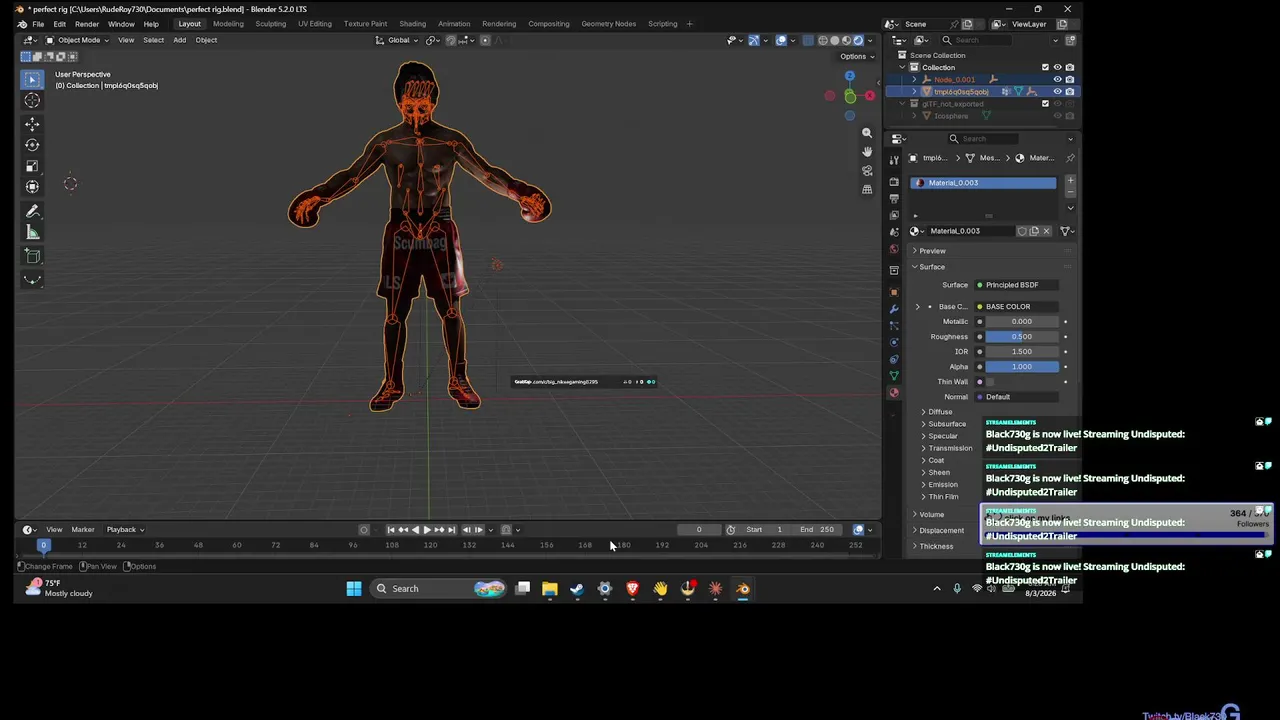Select the Annotate tool
The image size is (1280, 720).
pyautogui.click(x=32, y=211)
